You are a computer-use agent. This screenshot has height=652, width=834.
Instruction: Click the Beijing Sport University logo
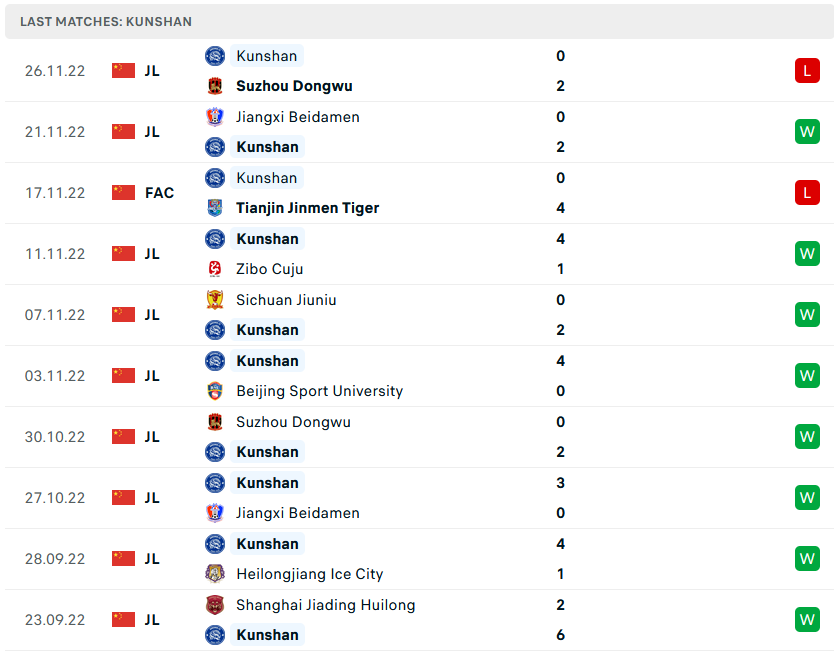pyautogui.click(x=215, y=391)
